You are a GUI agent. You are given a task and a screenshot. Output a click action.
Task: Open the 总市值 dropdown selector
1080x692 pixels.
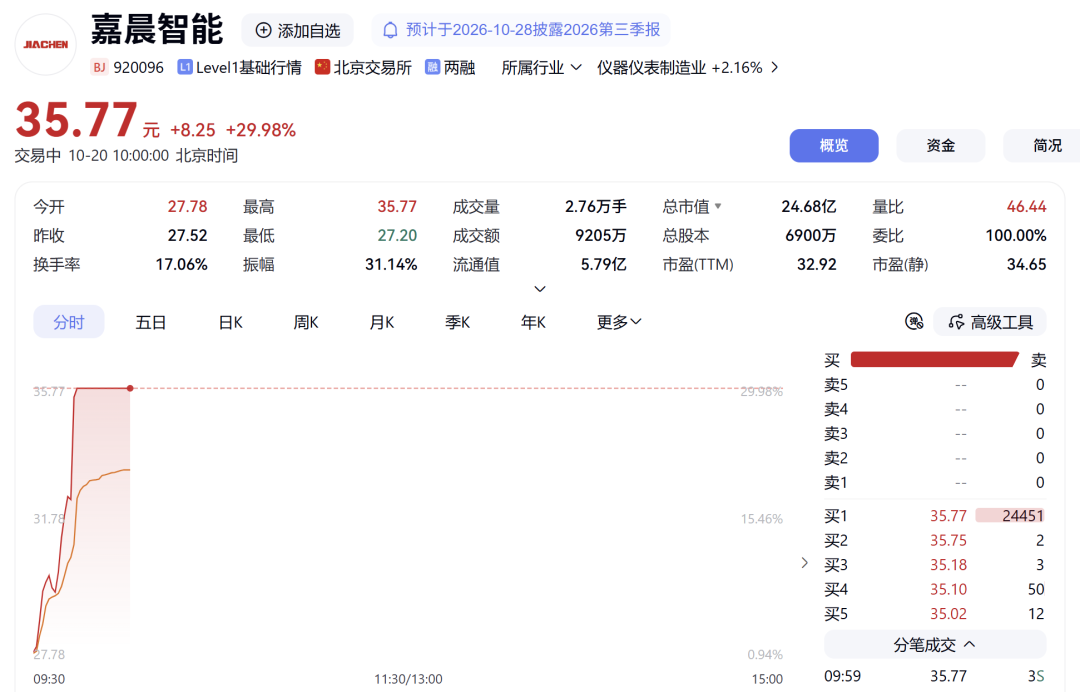pos(692,207)
